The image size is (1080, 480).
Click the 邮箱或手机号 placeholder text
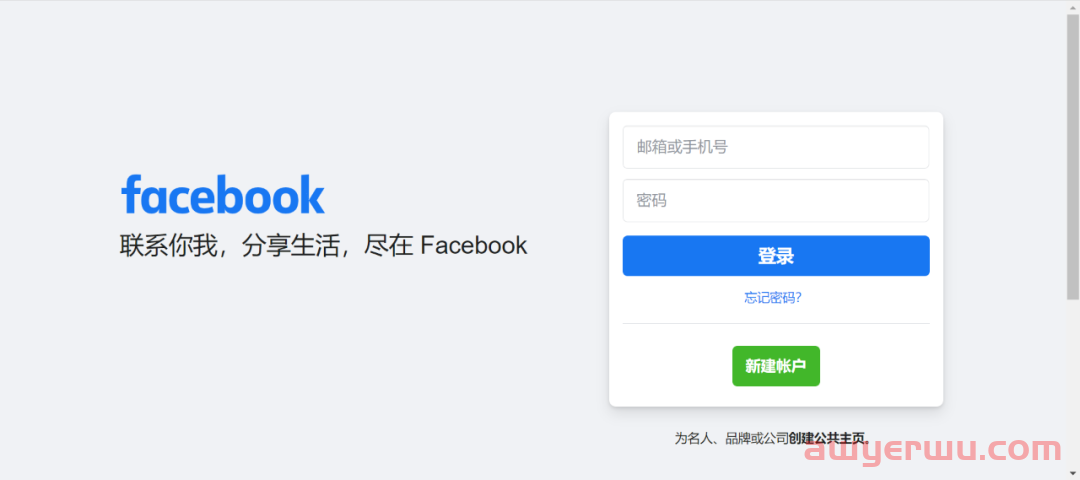pyautogui.click(x=683, y=147)
